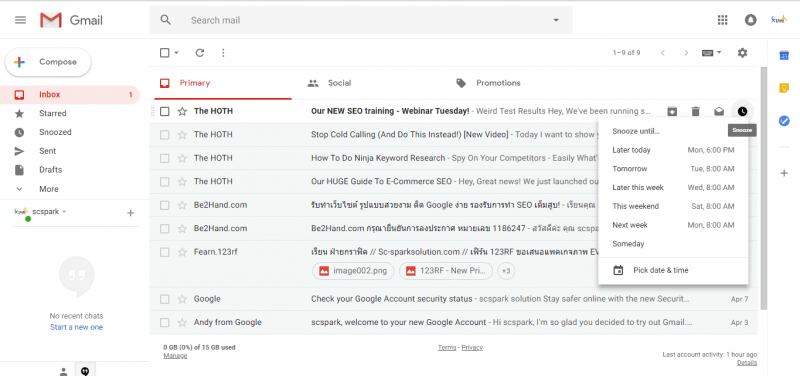Open the Tasks side panel icon
The width and height of the screenshot is (800, 376).
784,121
